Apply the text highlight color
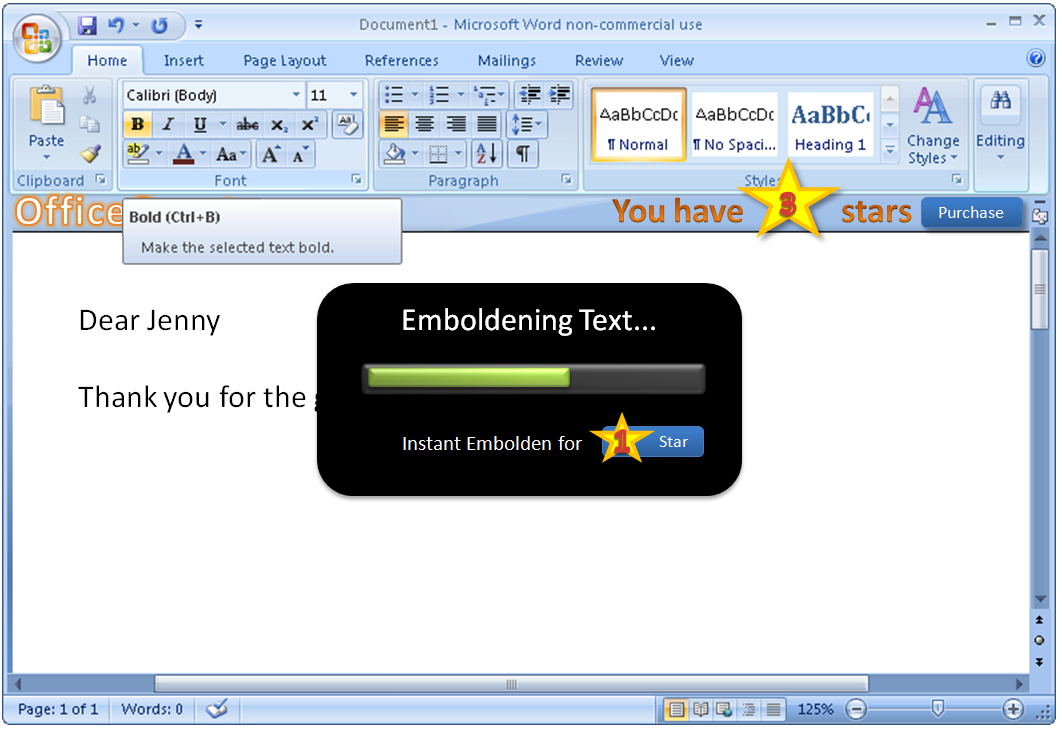Viewport: 1062px width, 730px height. pyautogui.click(x=137, y=154)
